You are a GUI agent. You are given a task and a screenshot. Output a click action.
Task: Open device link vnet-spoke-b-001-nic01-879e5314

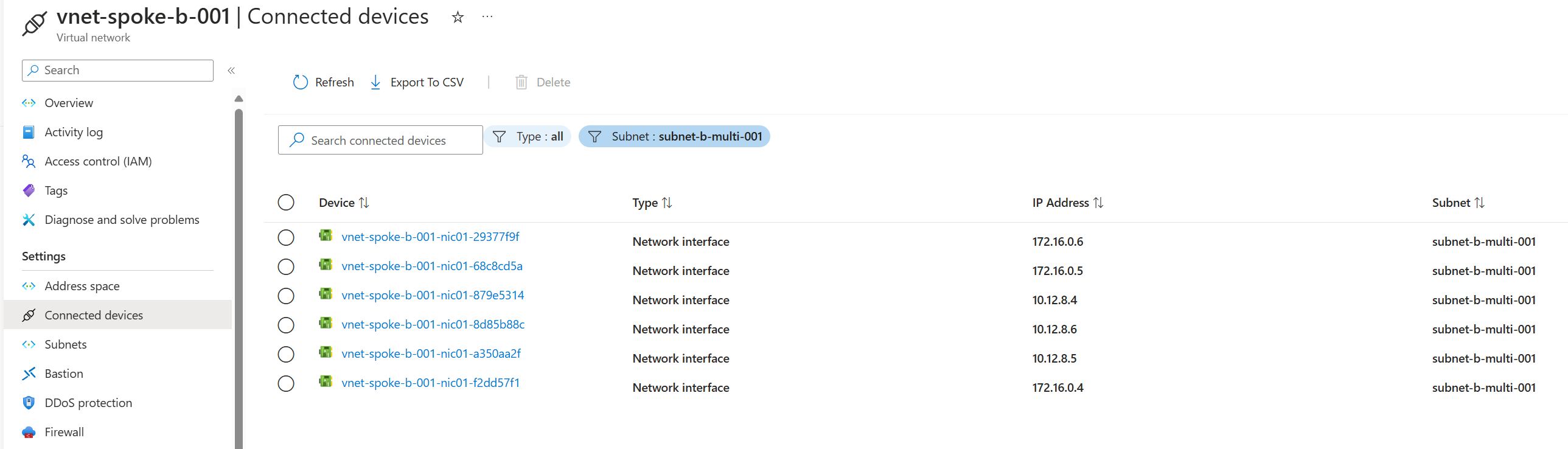[x=433, y=295]
